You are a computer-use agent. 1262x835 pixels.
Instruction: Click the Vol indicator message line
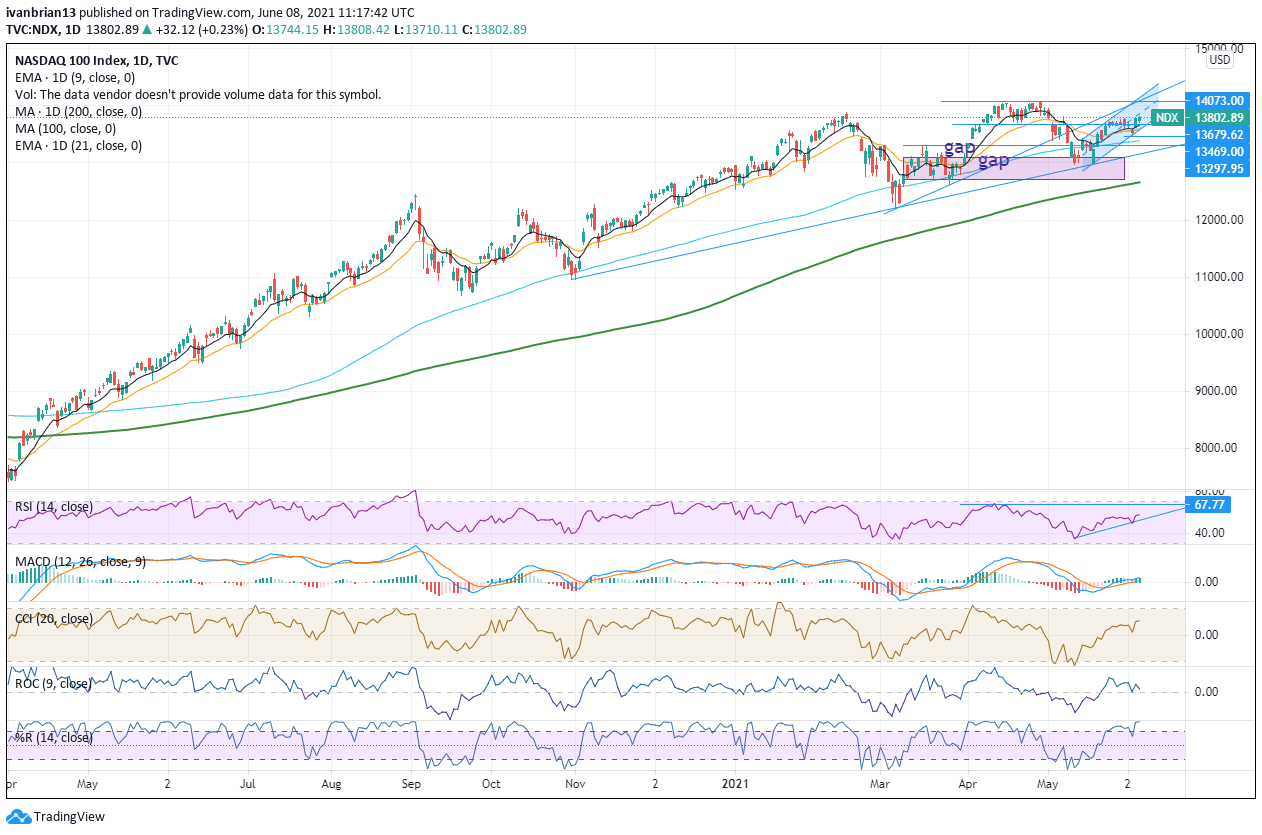[198, 95]
